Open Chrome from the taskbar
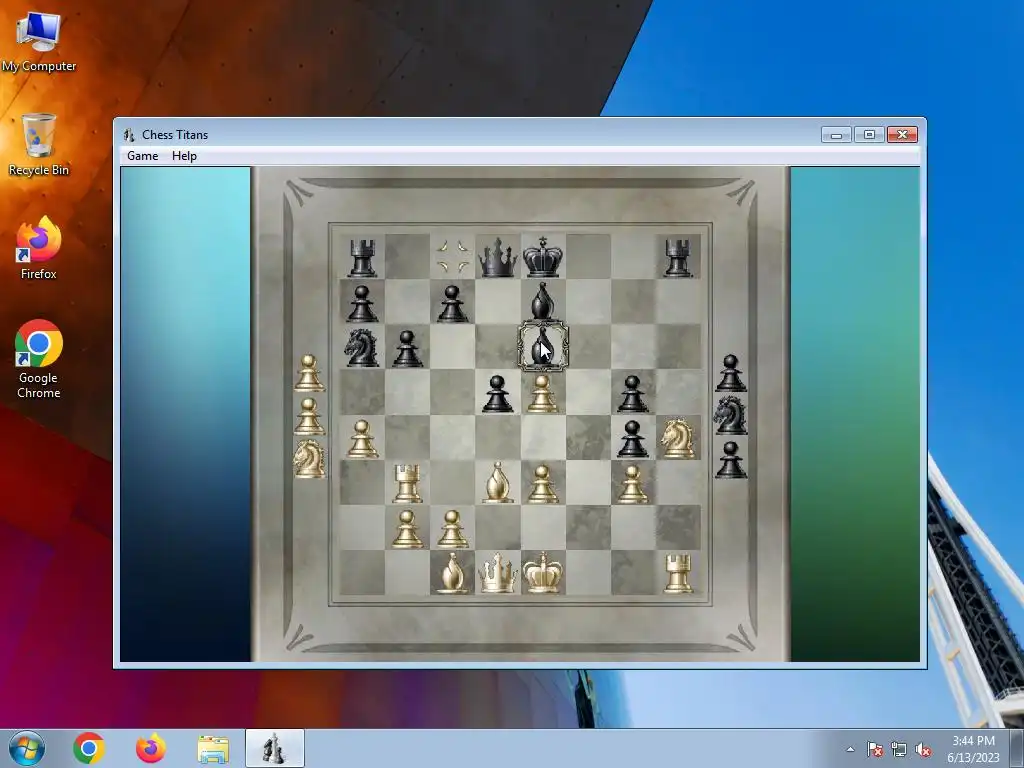The width and height of the screenshot is (1024, 768). (x=89, y=748)
